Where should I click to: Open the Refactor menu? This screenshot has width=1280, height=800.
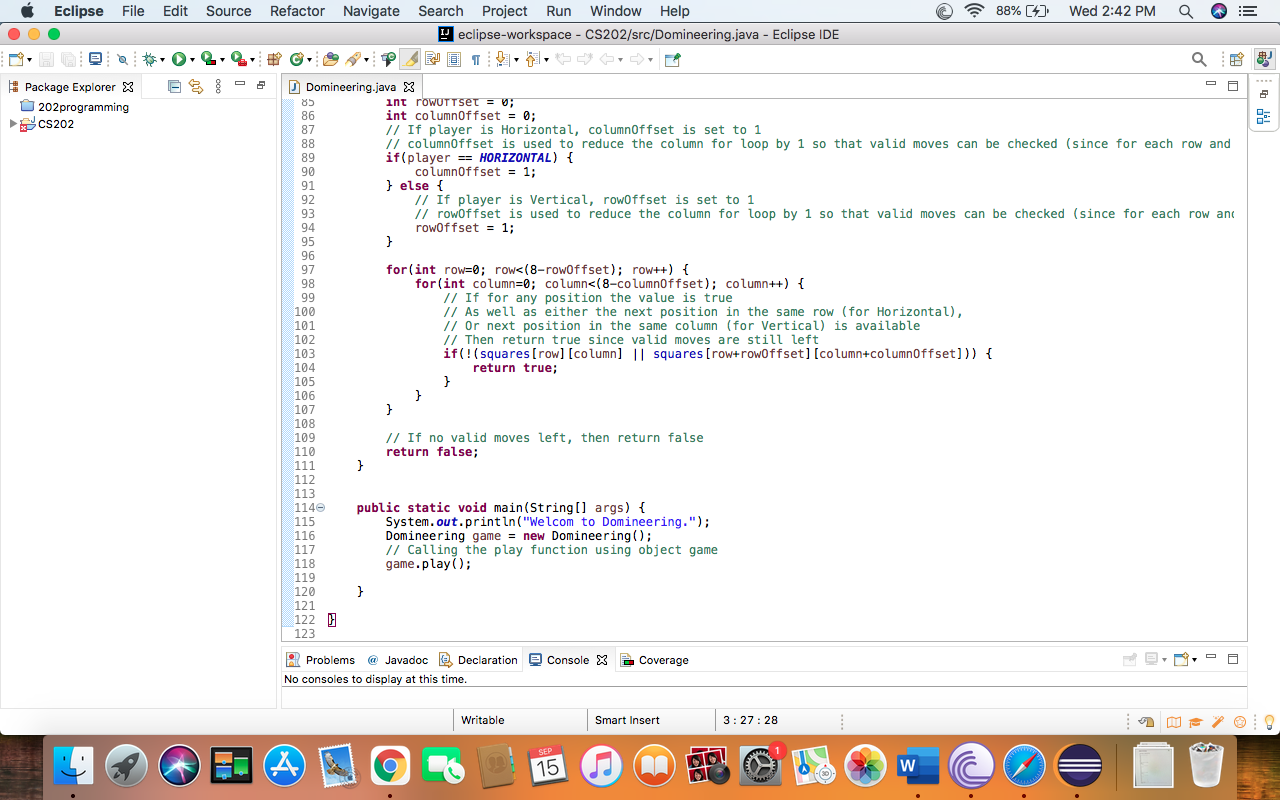click(x=297, y=11)
